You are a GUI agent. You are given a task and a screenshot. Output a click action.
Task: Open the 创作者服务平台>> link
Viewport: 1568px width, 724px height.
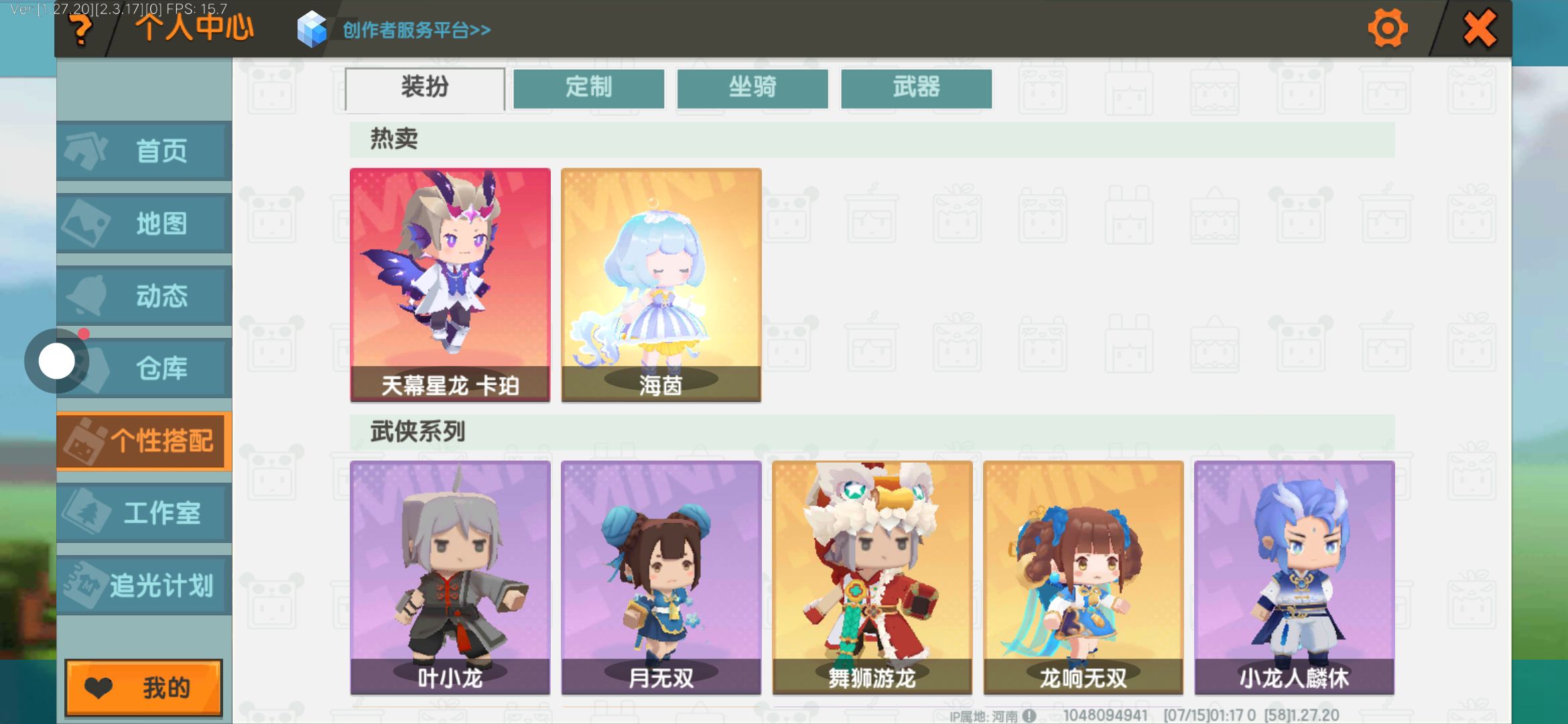(416, 30)
